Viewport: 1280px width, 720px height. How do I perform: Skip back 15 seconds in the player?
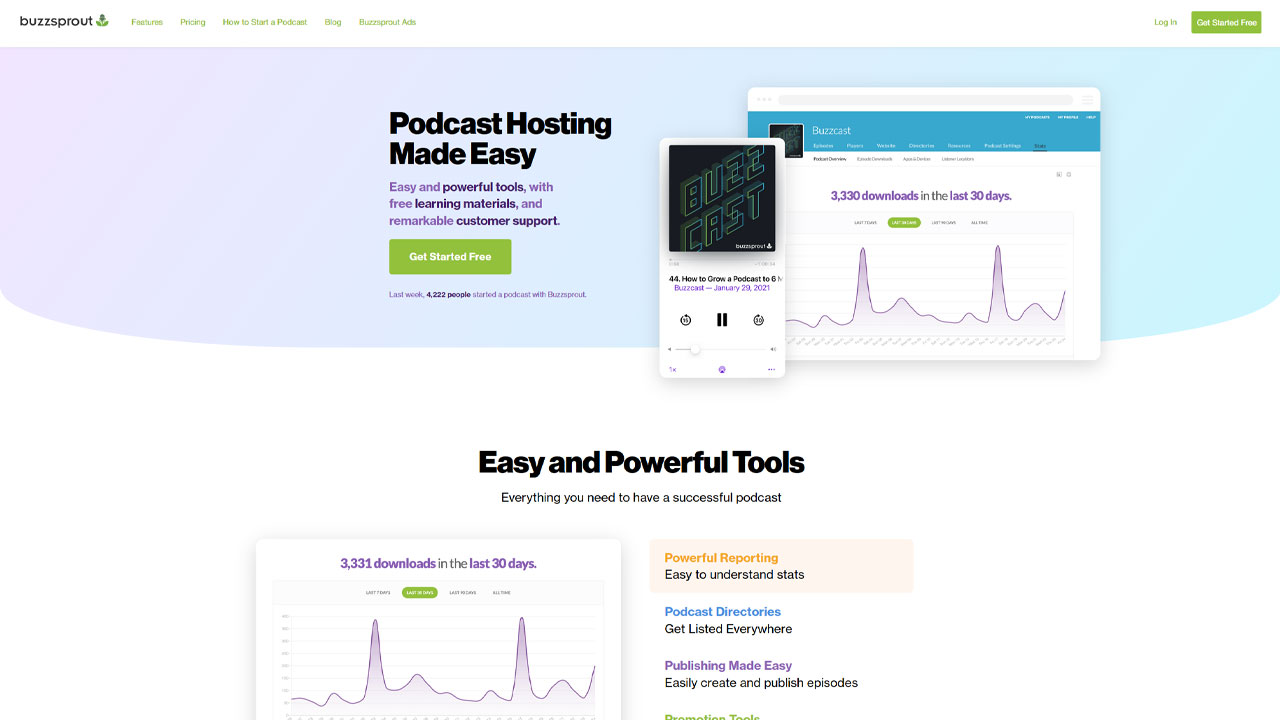pos(686,320)
